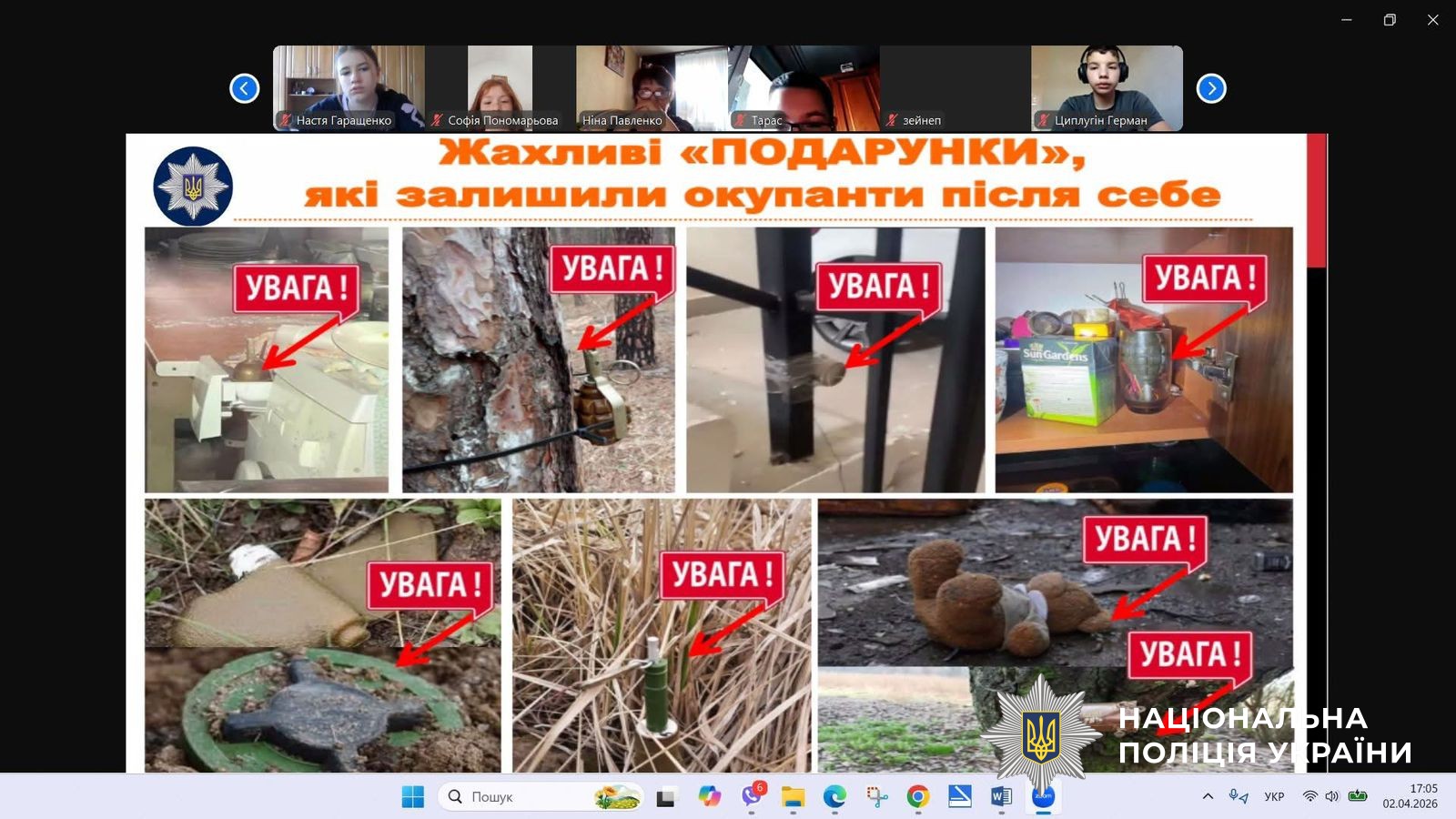This screenshot has height=819, width=1456.
Task: Open Viber with 6 unread notifications
Action: 752,797
